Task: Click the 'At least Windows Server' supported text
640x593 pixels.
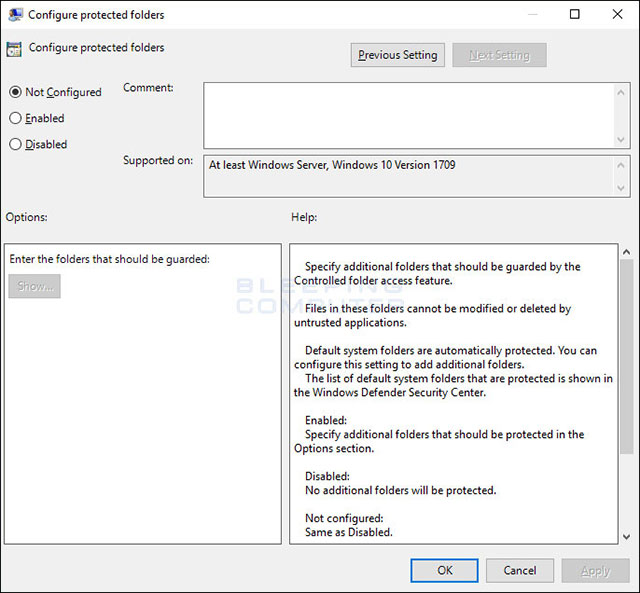Action: pos(332,165)
